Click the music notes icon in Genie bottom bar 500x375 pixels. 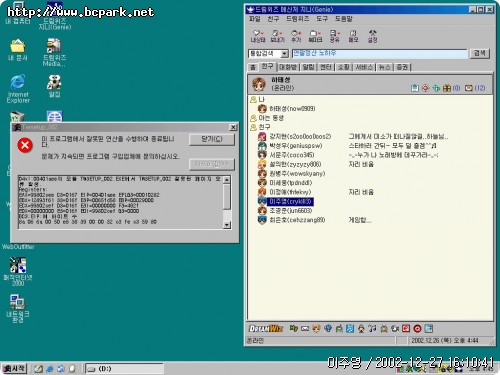(372, 329)
